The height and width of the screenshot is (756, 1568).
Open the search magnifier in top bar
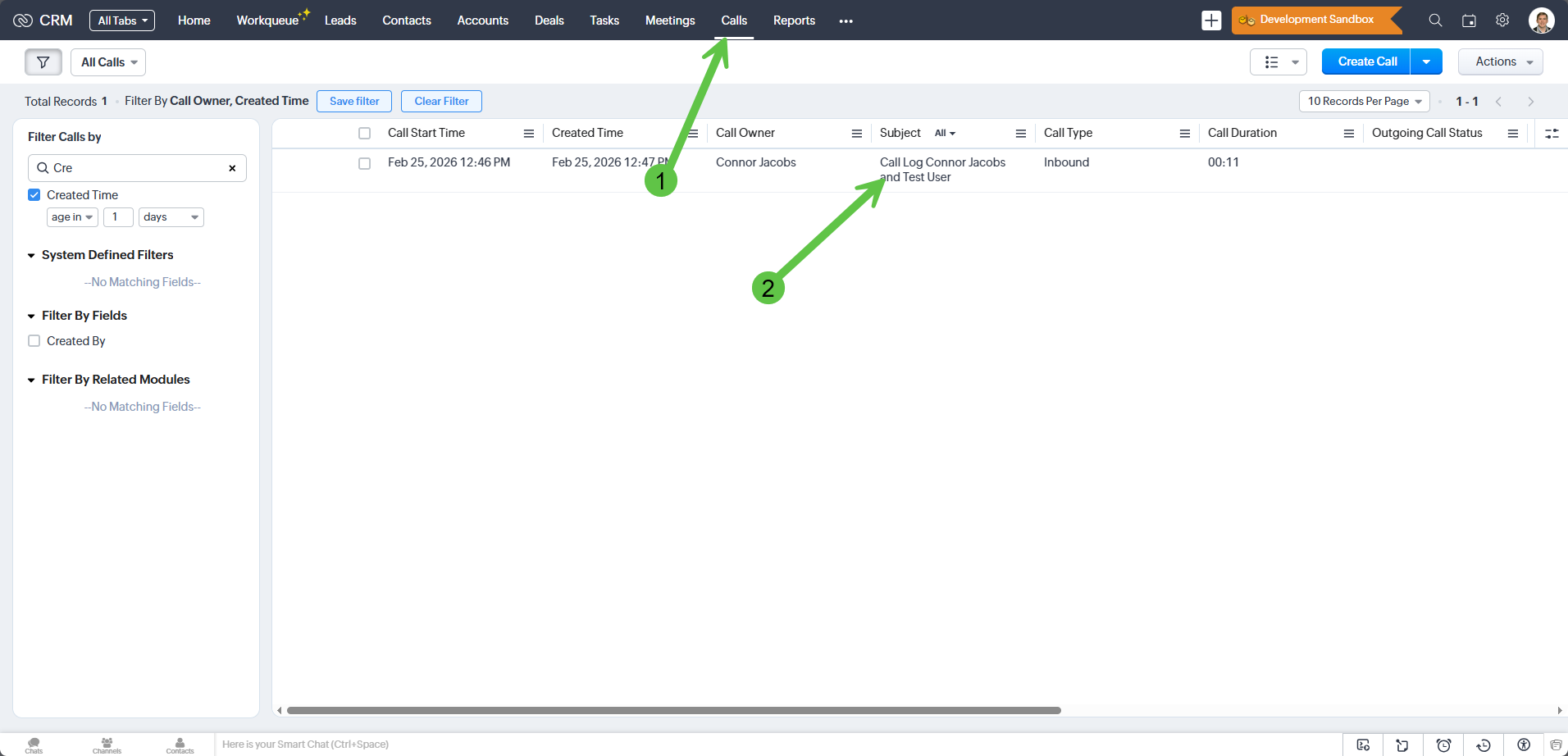1435,20
